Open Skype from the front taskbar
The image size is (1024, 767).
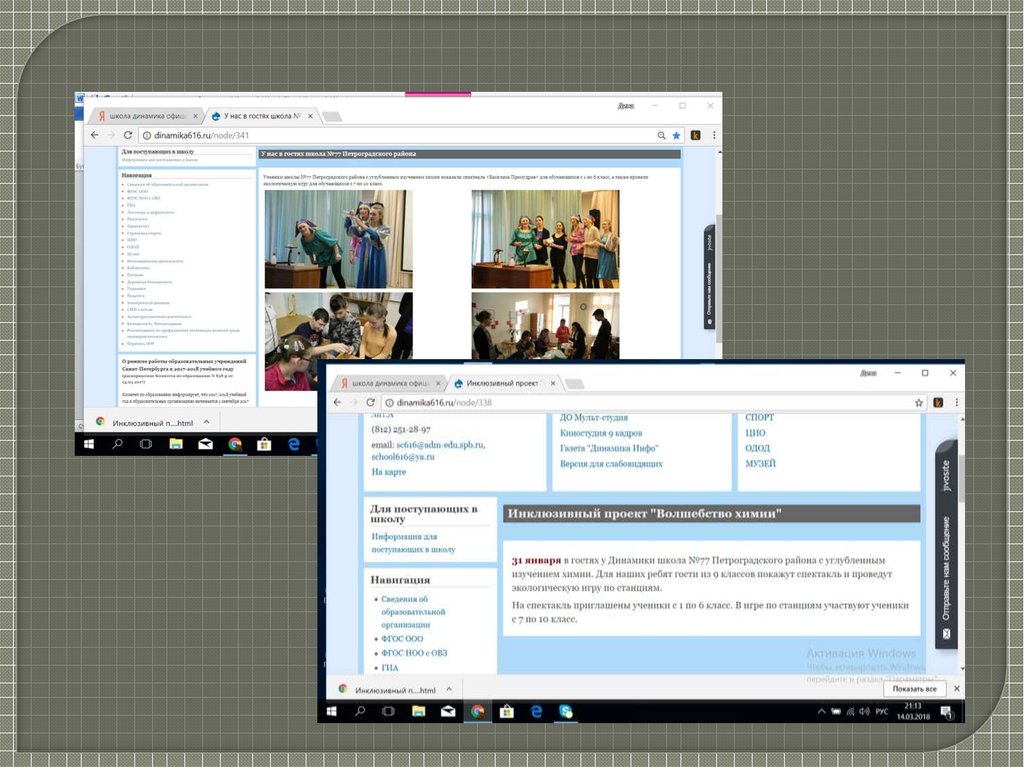pos(566,711)
